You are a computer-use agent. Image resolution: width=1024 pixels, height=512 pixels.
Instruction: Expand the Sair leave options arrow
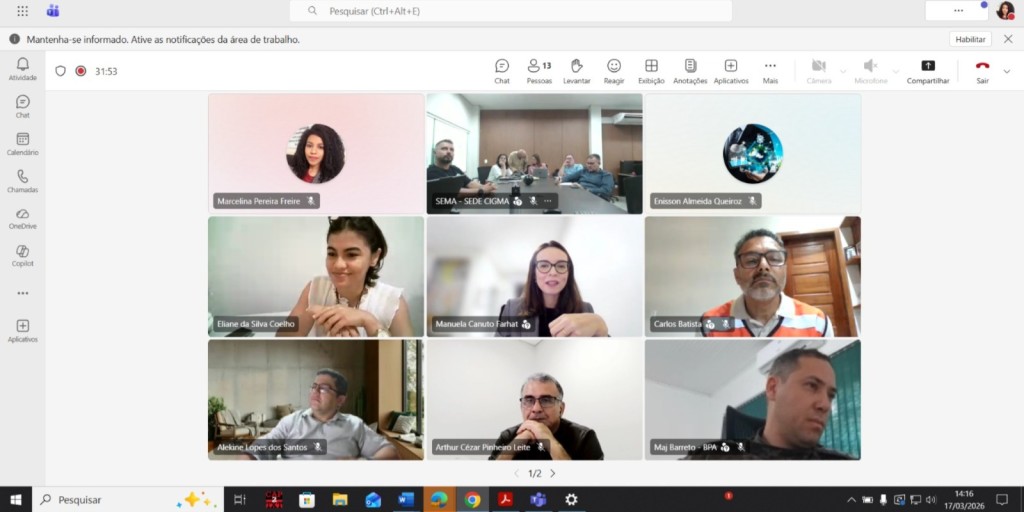pyautogui.click(x=1006, y=72)
